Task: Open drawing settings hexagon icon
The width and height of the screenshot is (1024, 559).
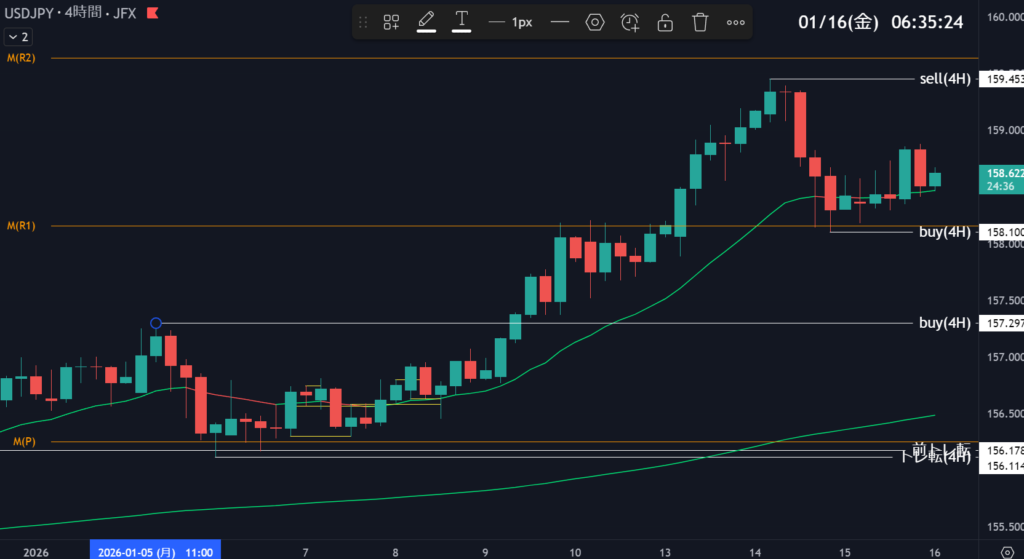Action: [595, 22]
